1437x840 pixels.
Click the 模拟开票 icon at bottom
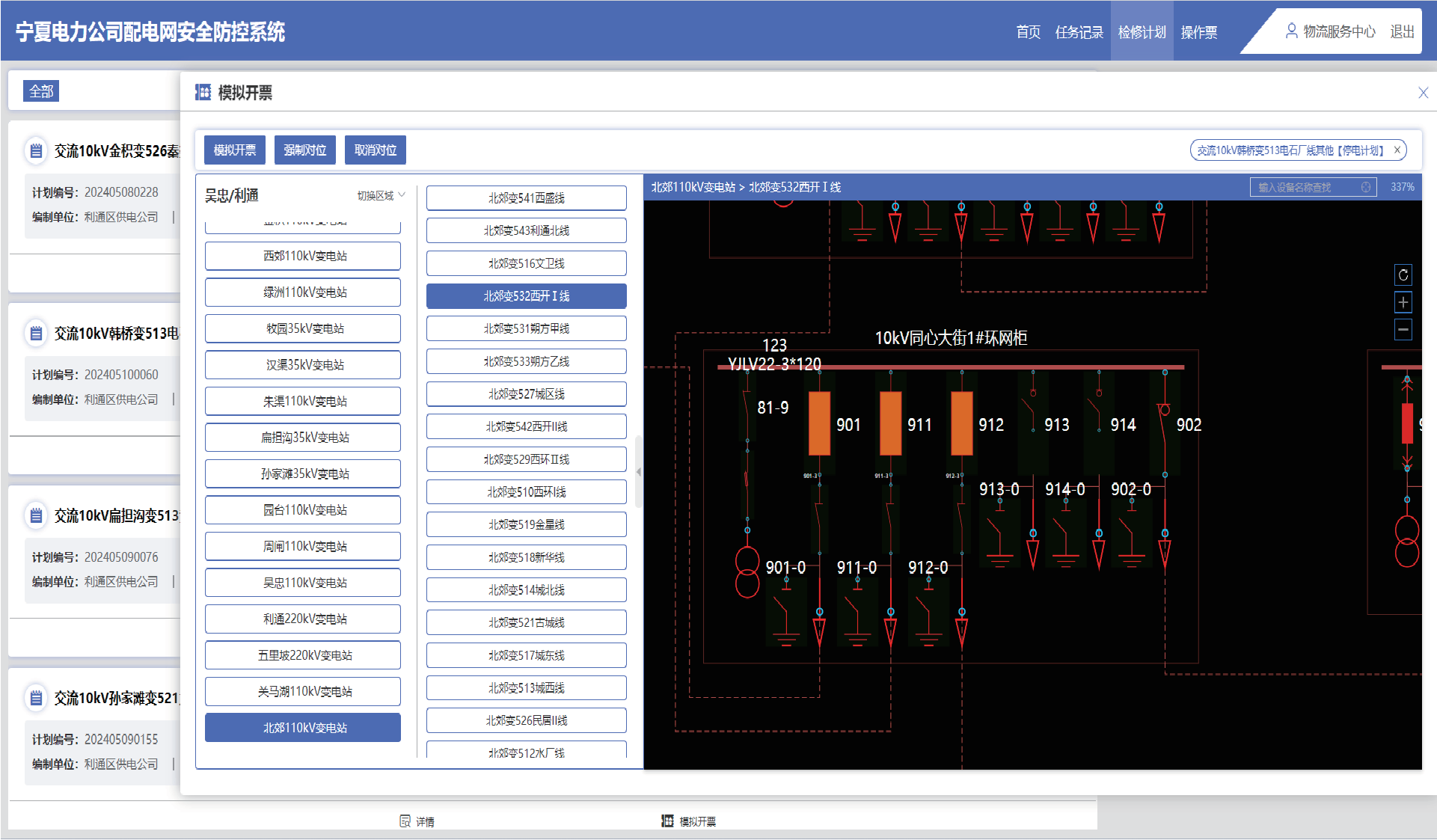point(667,821)
